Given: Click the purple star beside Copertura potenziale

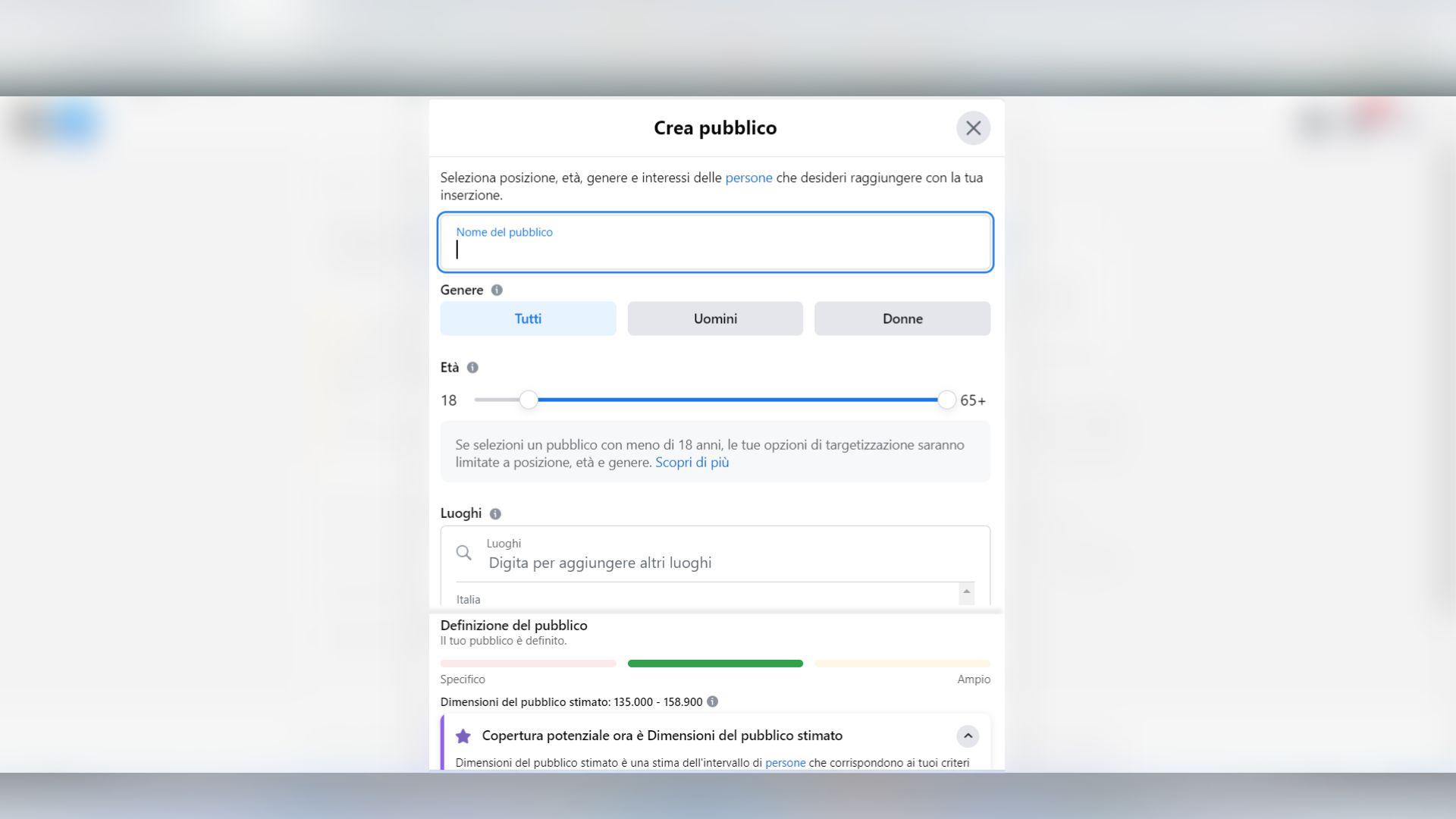Looking at the screenshot, I should click(463, 735).
